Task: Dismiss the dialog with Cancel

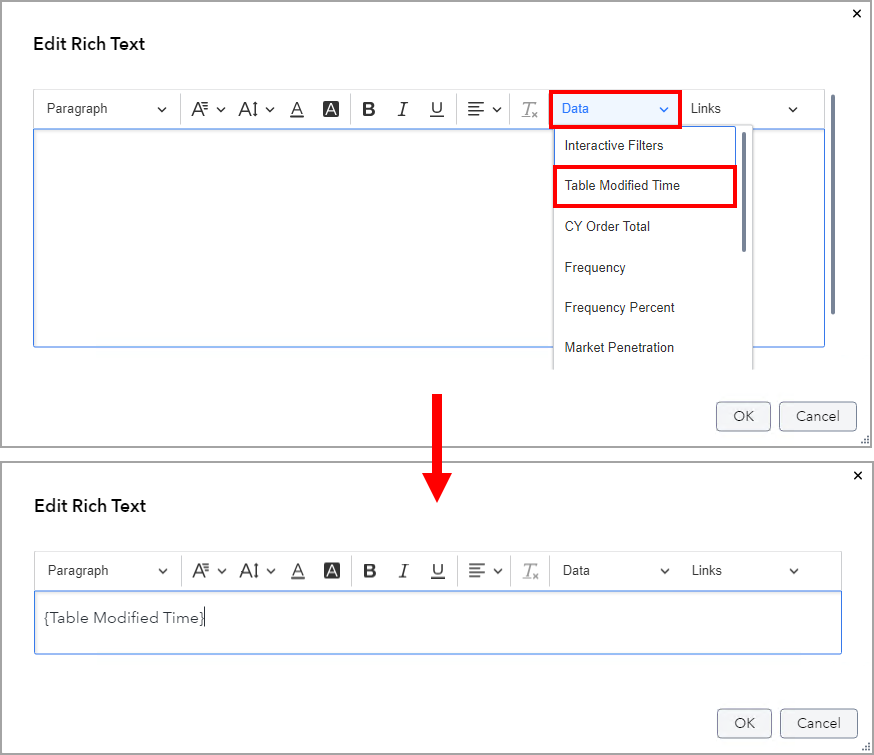Action: (x=817, y=416)
